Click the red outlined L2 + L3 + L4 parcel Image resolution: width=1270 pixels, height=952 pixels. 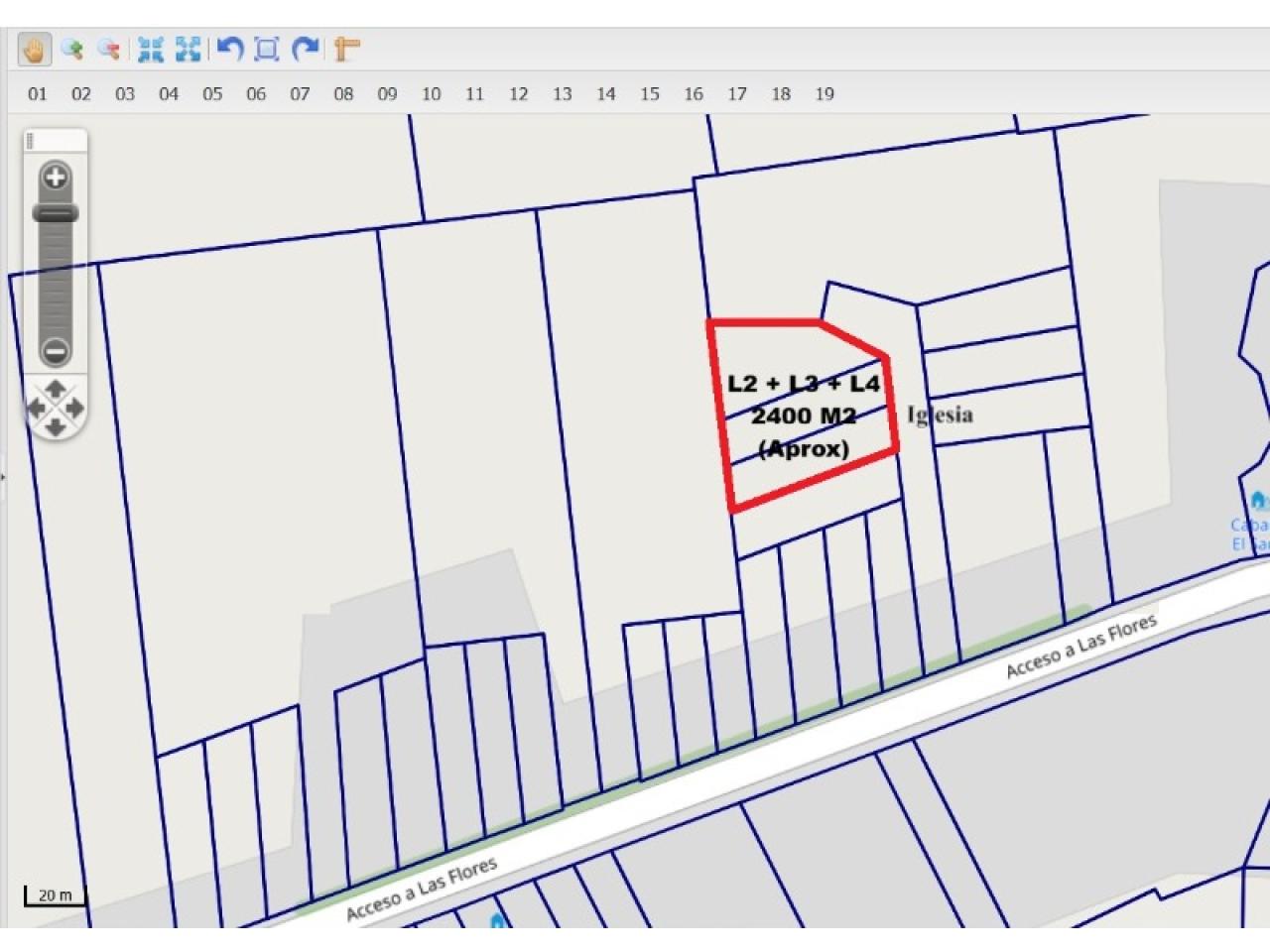click(804, 416)
